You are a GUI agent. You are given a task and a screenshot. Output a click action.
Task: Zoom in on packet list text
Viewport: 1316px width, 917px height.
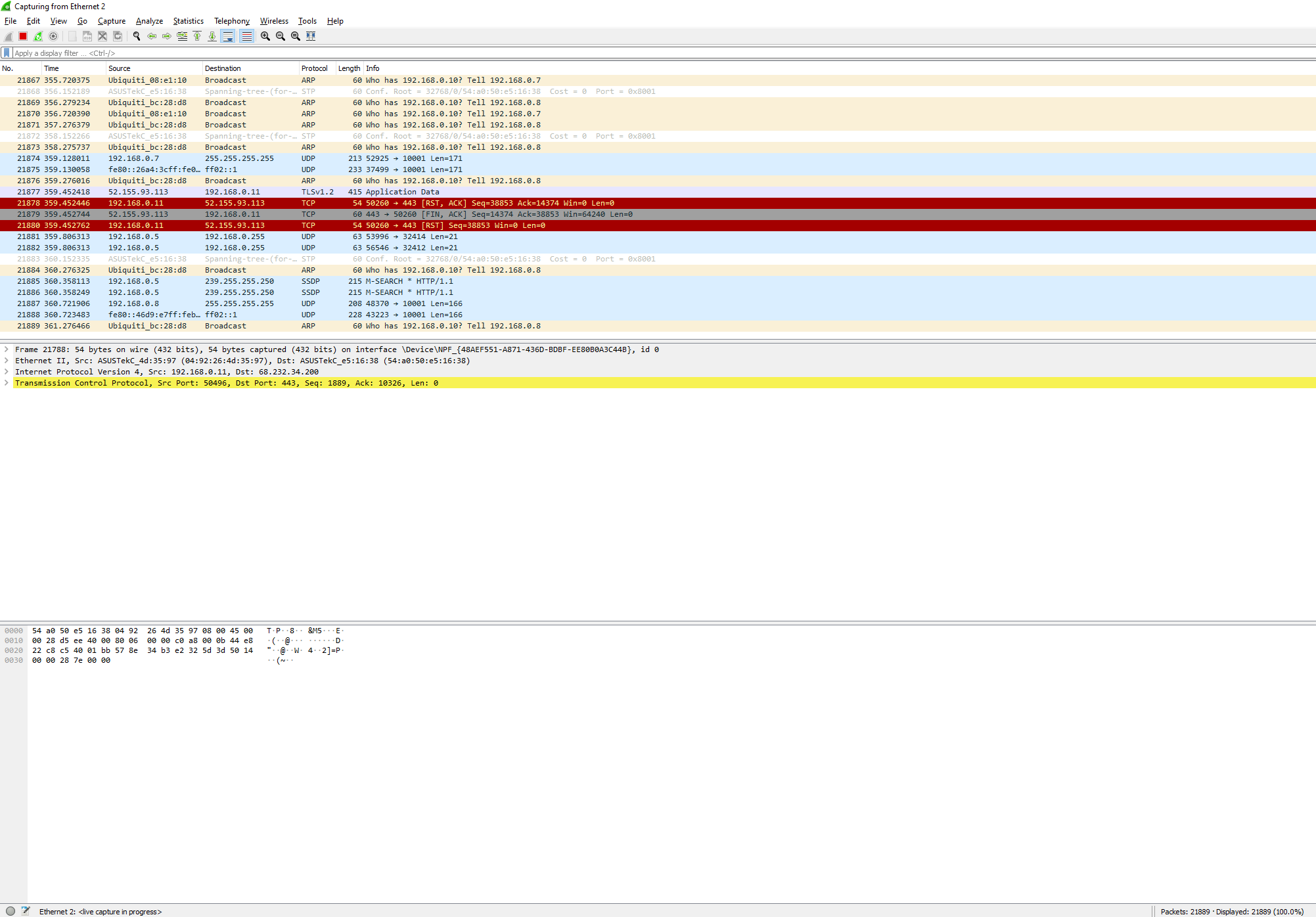(265, 36)
